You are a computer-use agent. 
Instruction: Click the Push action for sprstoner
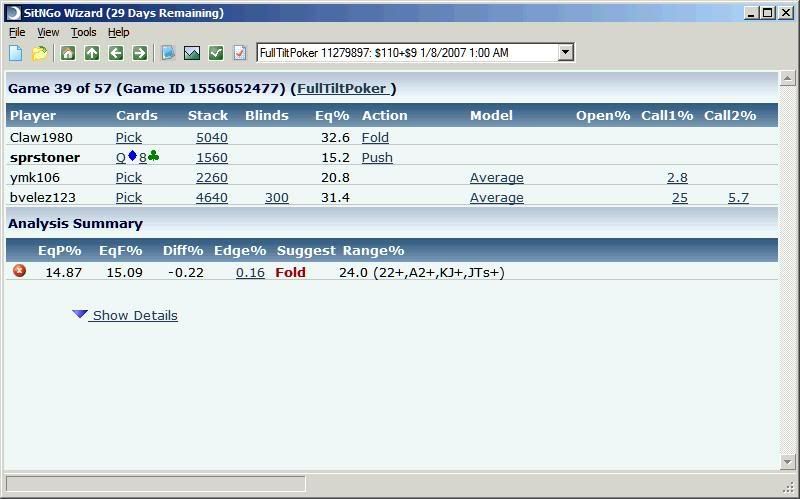pyautogui.click(x=377, y=157)
